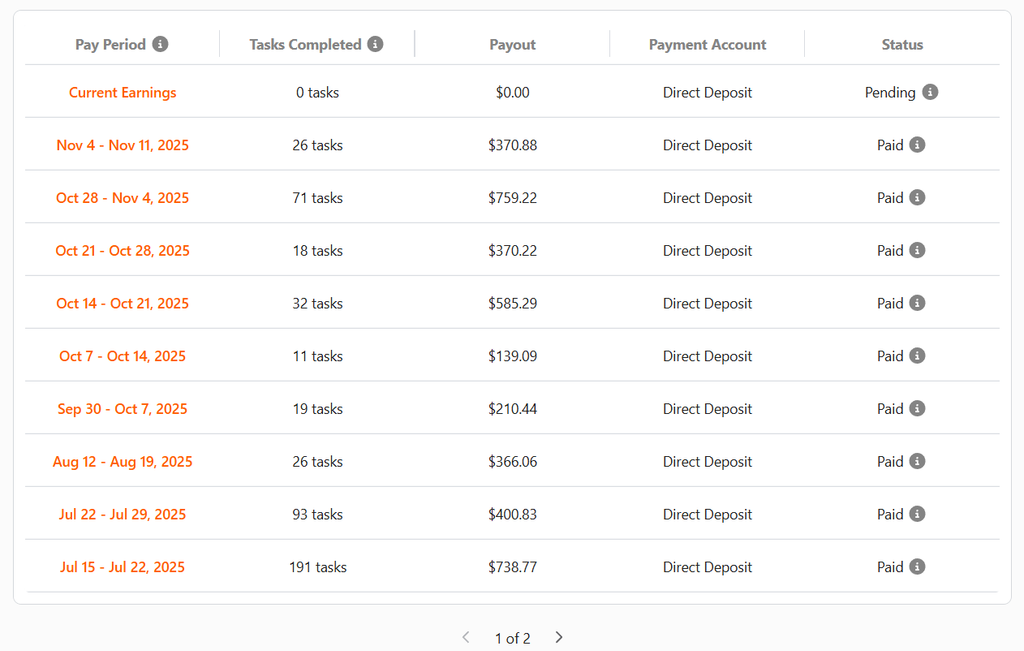Select the $139.09 payout value
Image resolution: width=1024 pixels, height=651 pixels.
[513, 357]
